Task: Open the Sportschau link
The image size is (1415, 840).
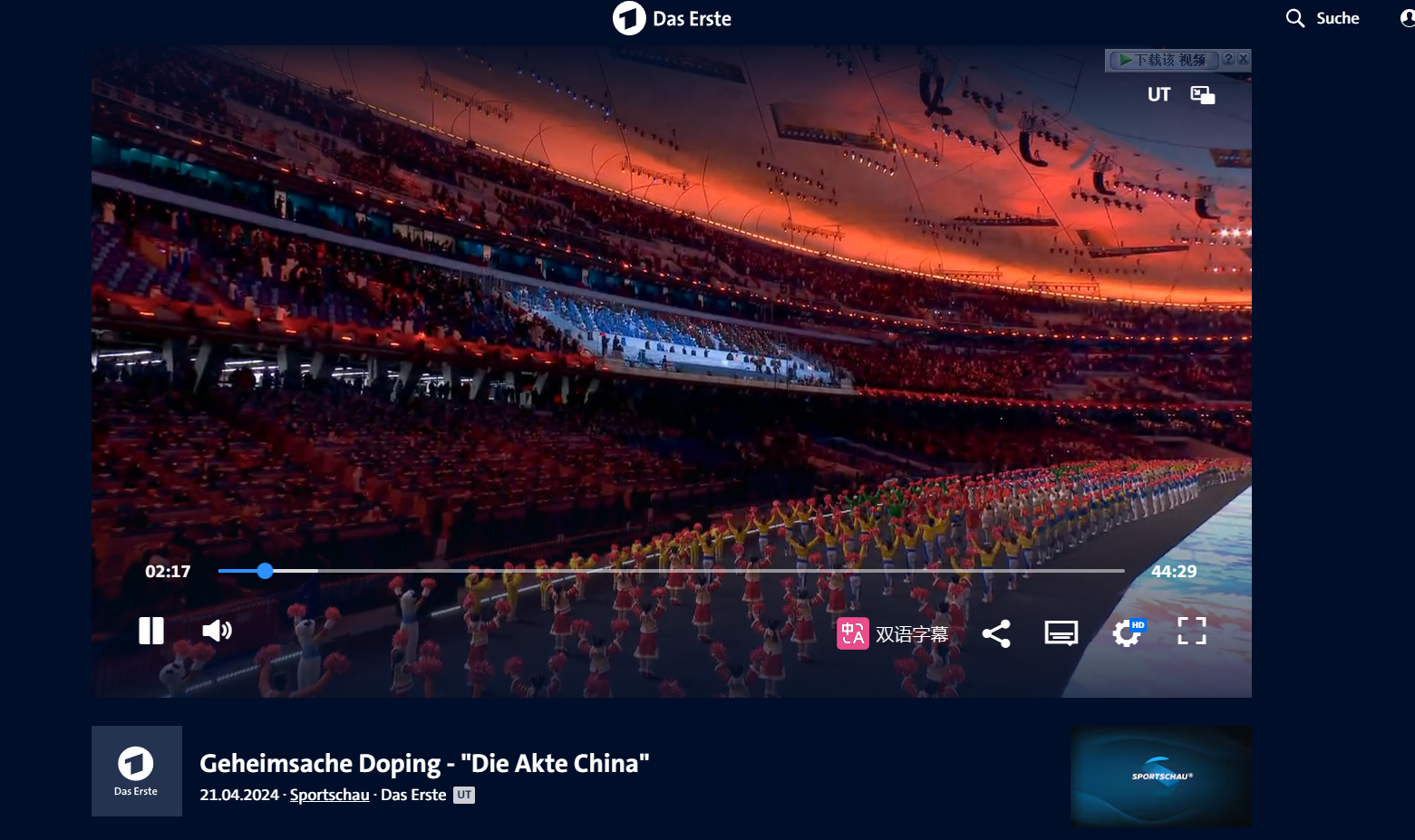Action: [330, 795]
